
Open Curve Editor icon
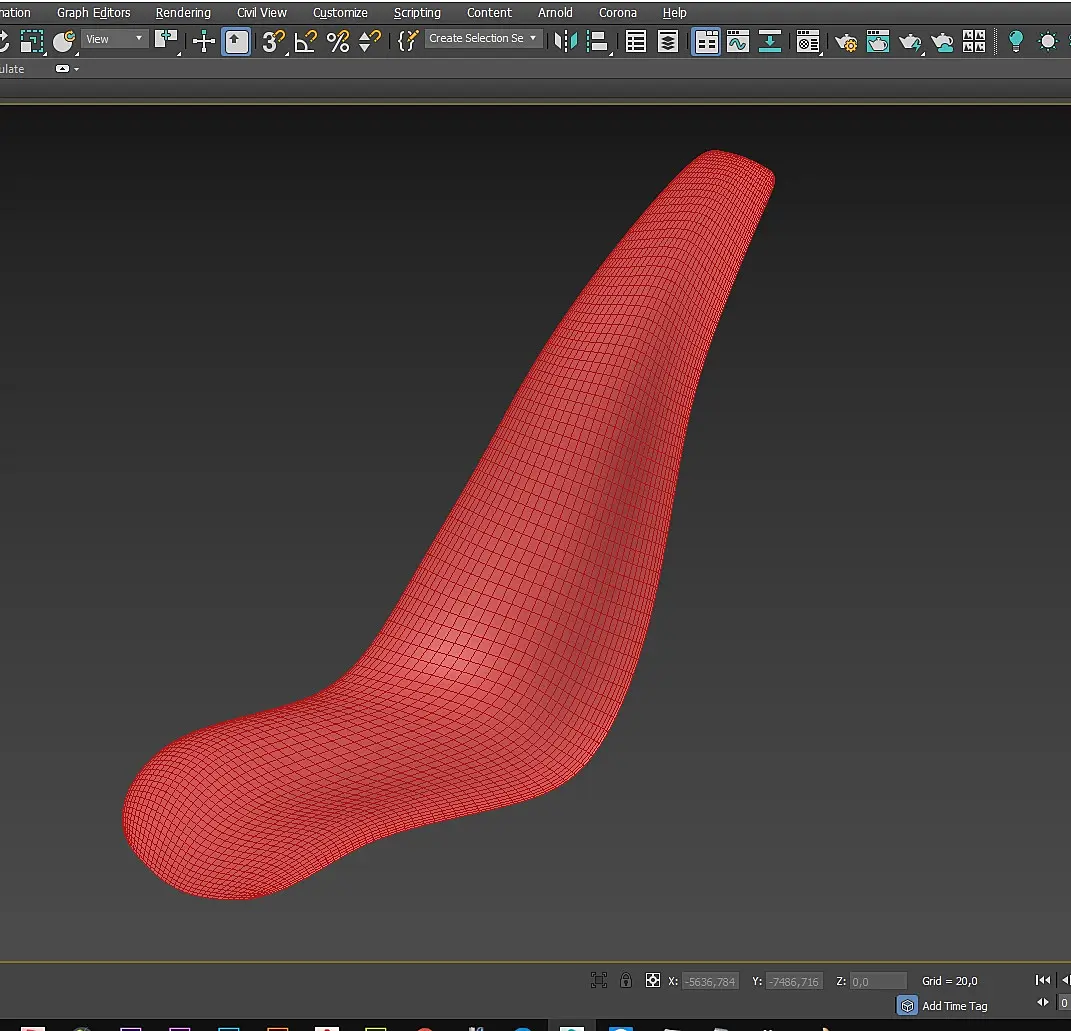coord(738,41)
